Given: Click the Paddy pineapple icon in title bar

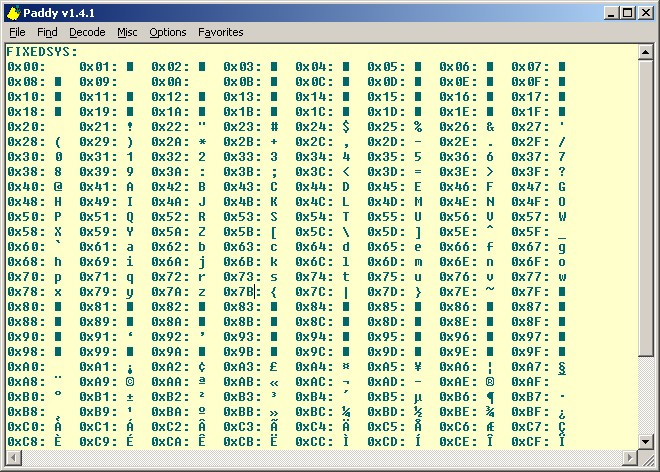Looking at the screenshot, I should point(13,13).
